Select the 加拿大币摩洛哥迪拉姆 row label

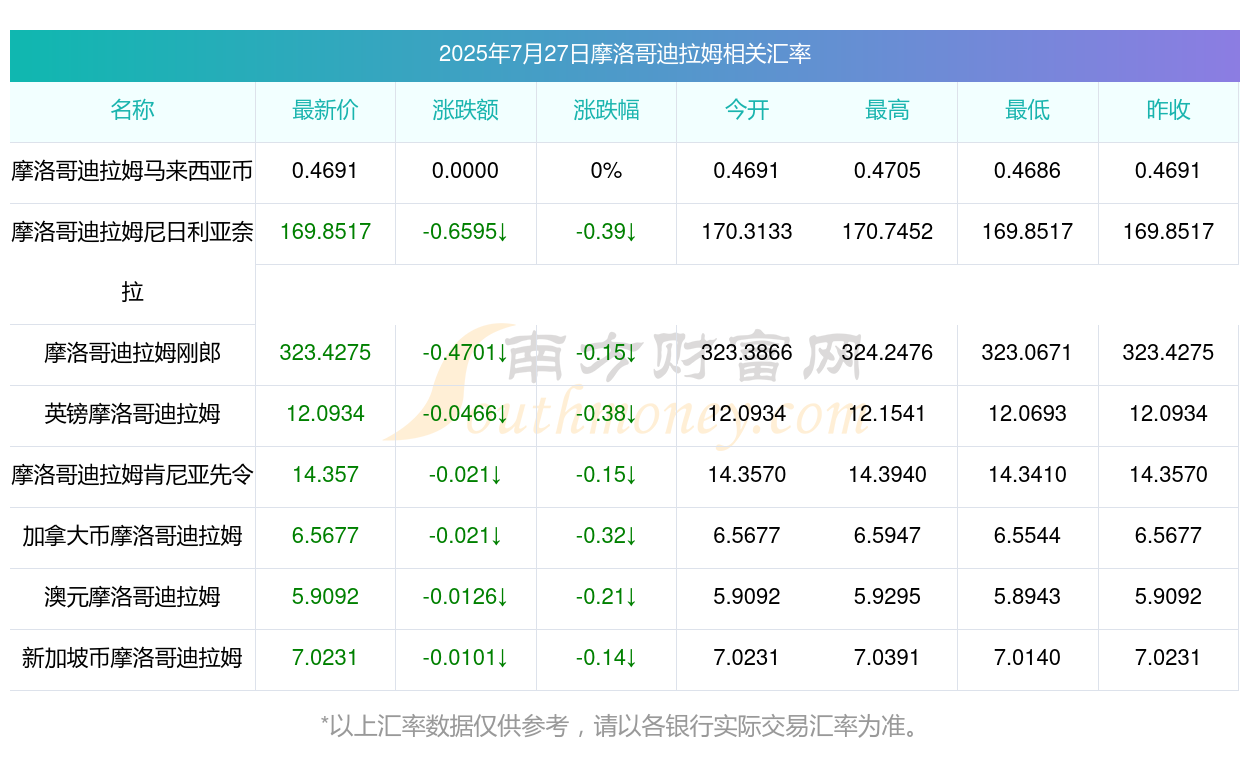click(132, 536)
